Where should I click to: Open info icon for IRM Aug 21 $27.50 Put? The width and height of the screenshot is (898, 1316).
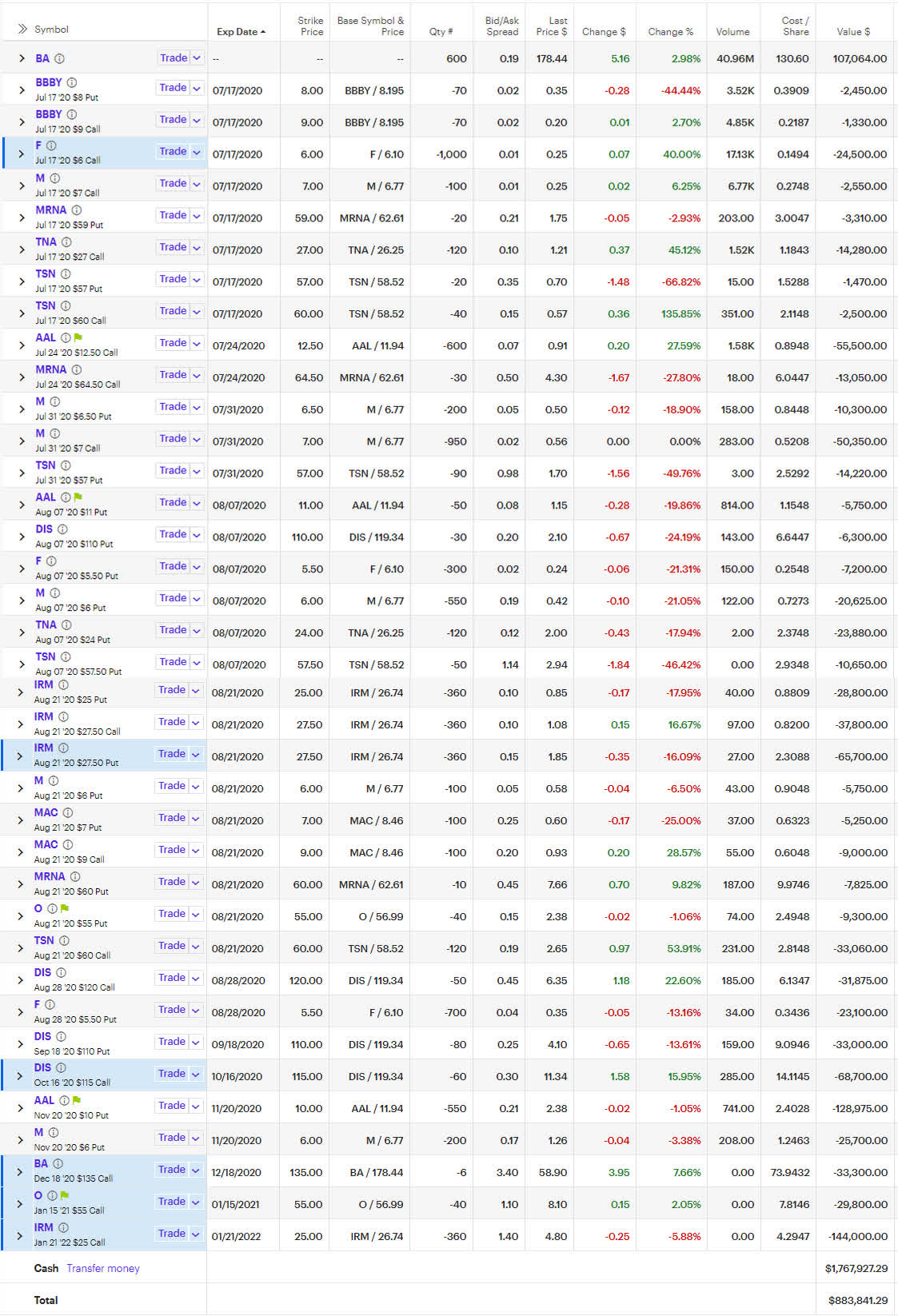point(63,748)
